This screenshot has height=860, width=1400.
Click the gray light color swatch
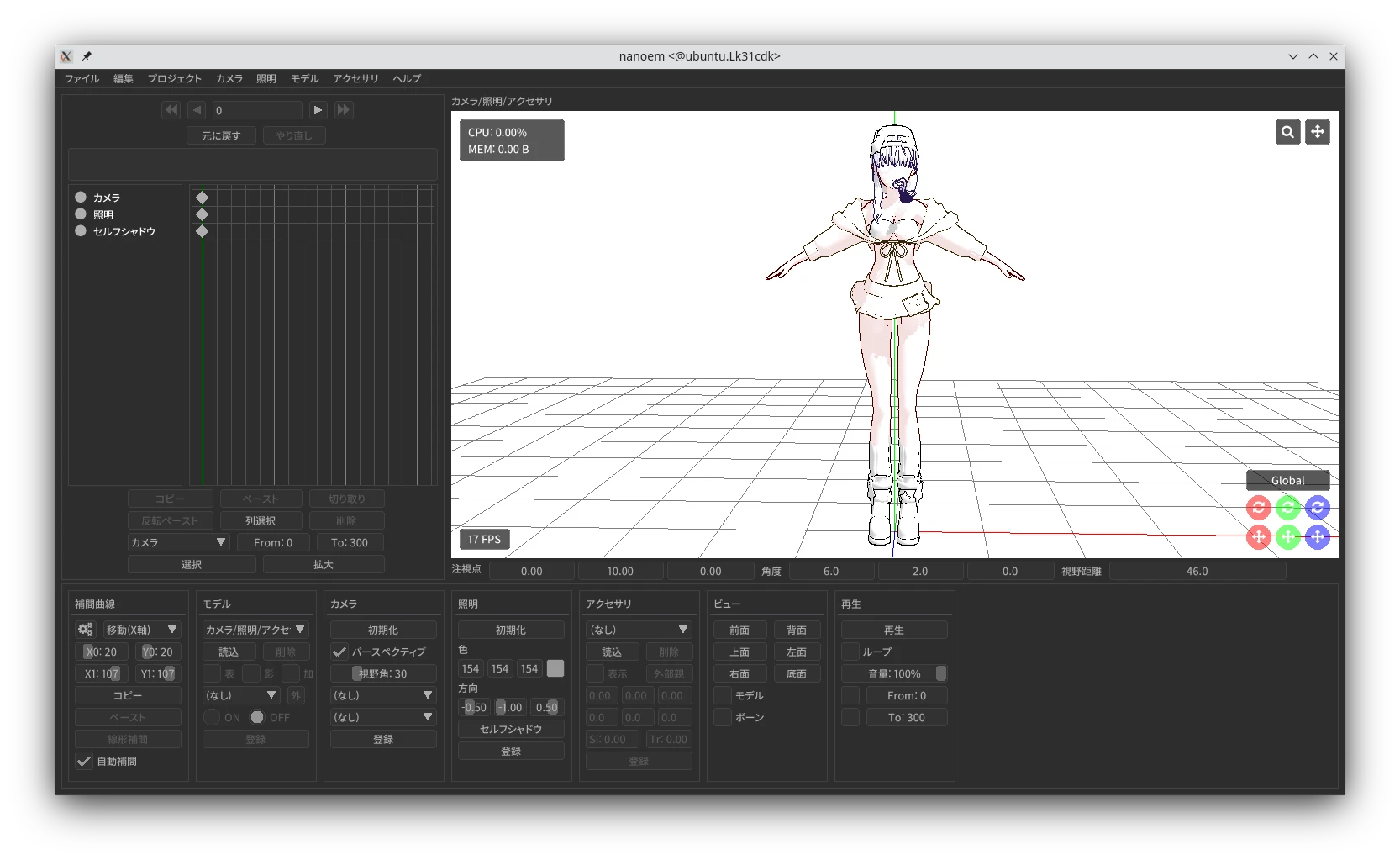pos(555,668)
